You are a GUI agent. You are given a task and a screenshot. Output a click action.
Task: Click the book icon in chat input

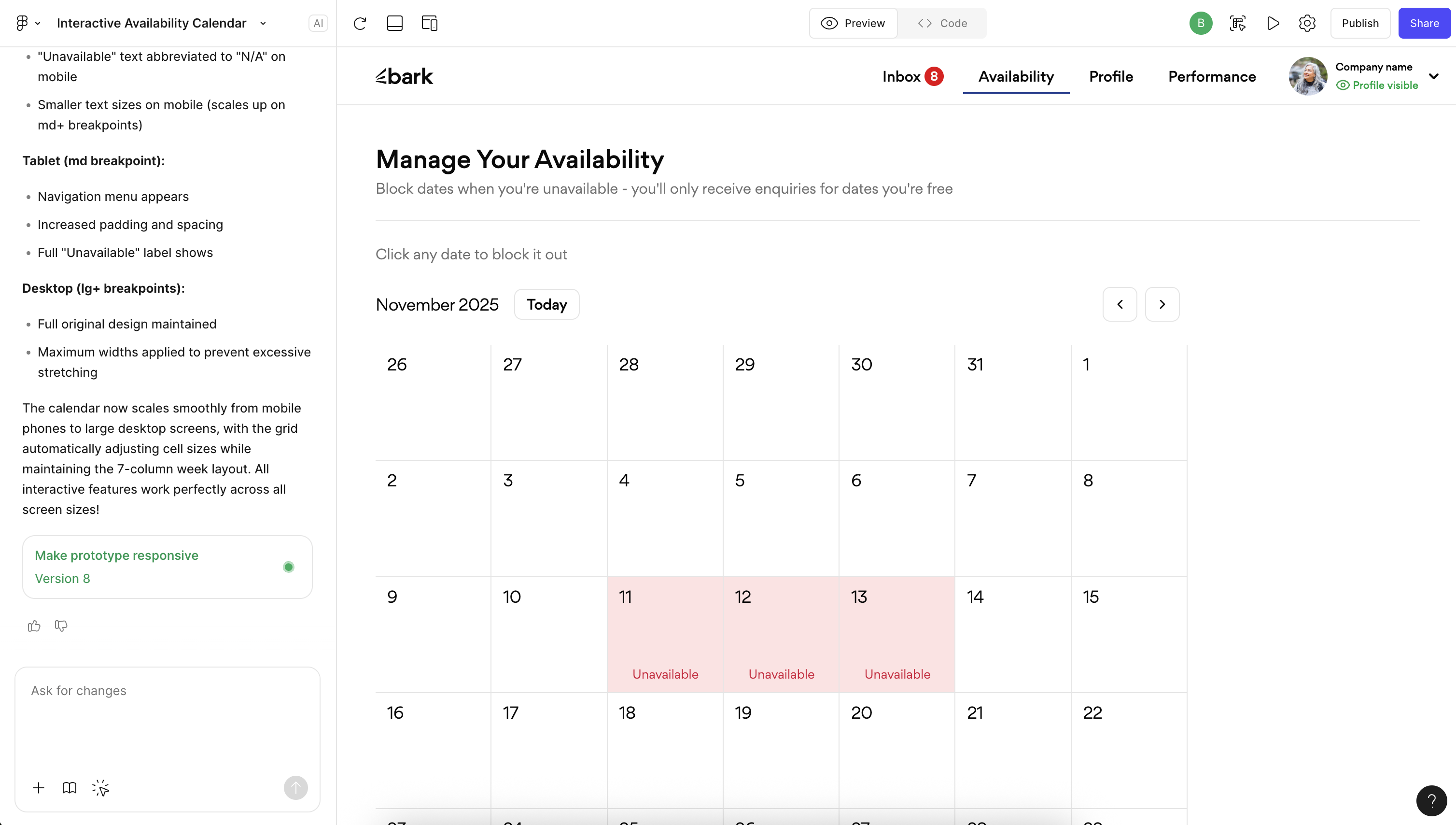coord(69,788)
